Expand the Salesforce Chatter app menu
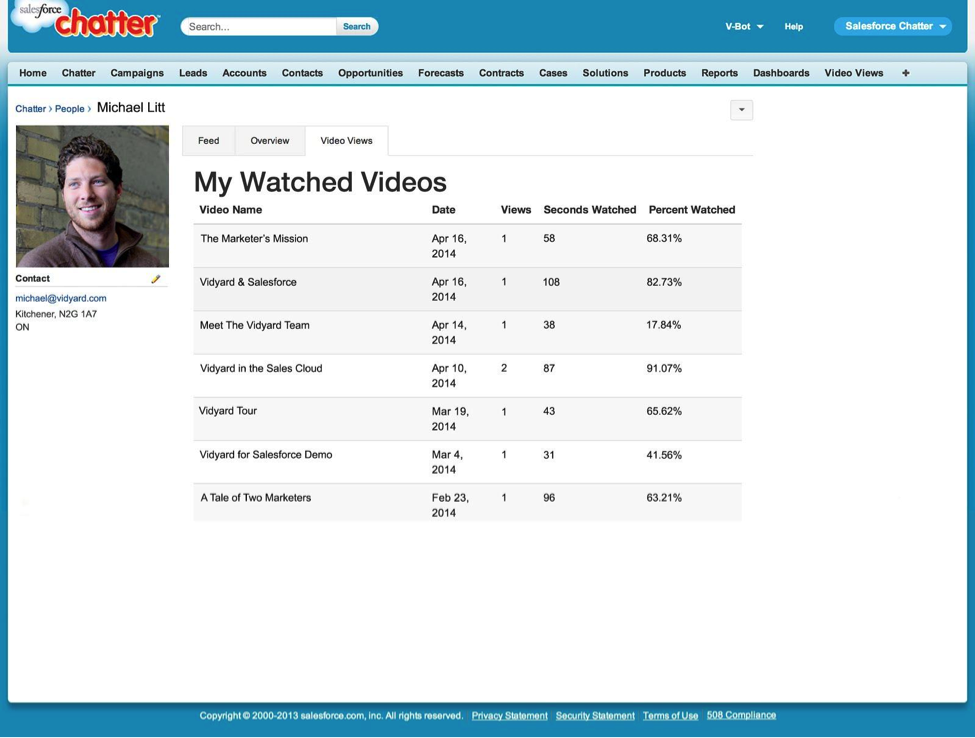 (892, 27)
